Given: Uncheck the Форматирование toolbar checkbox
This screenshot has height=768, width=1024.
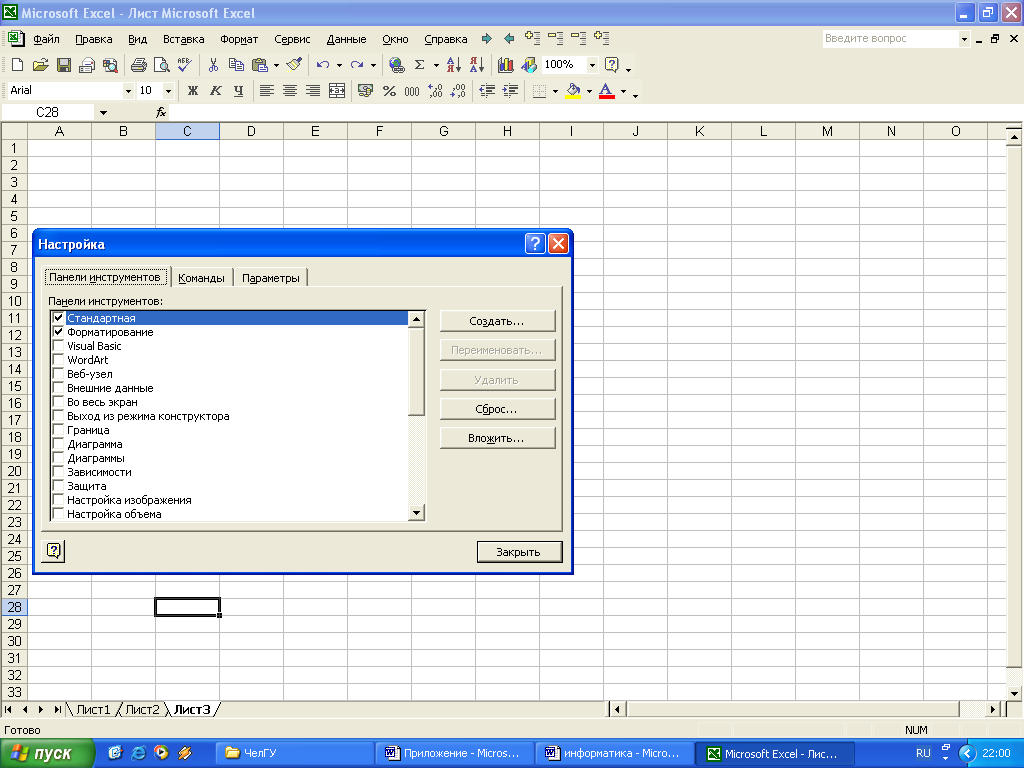Looking at the screenshot, I should coord(58,332).
